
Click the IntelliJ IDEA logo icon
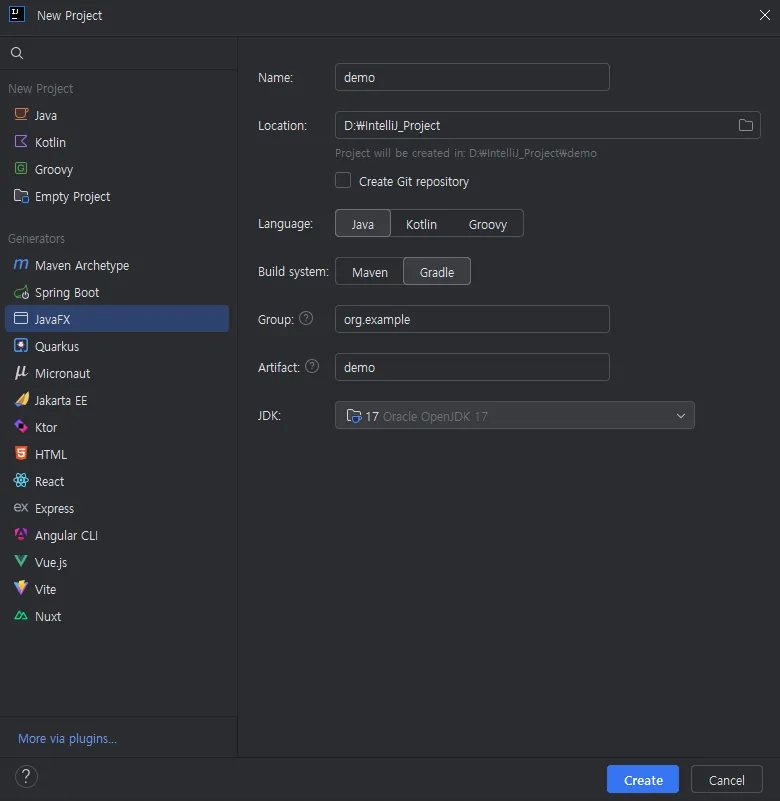click(17, 14)
